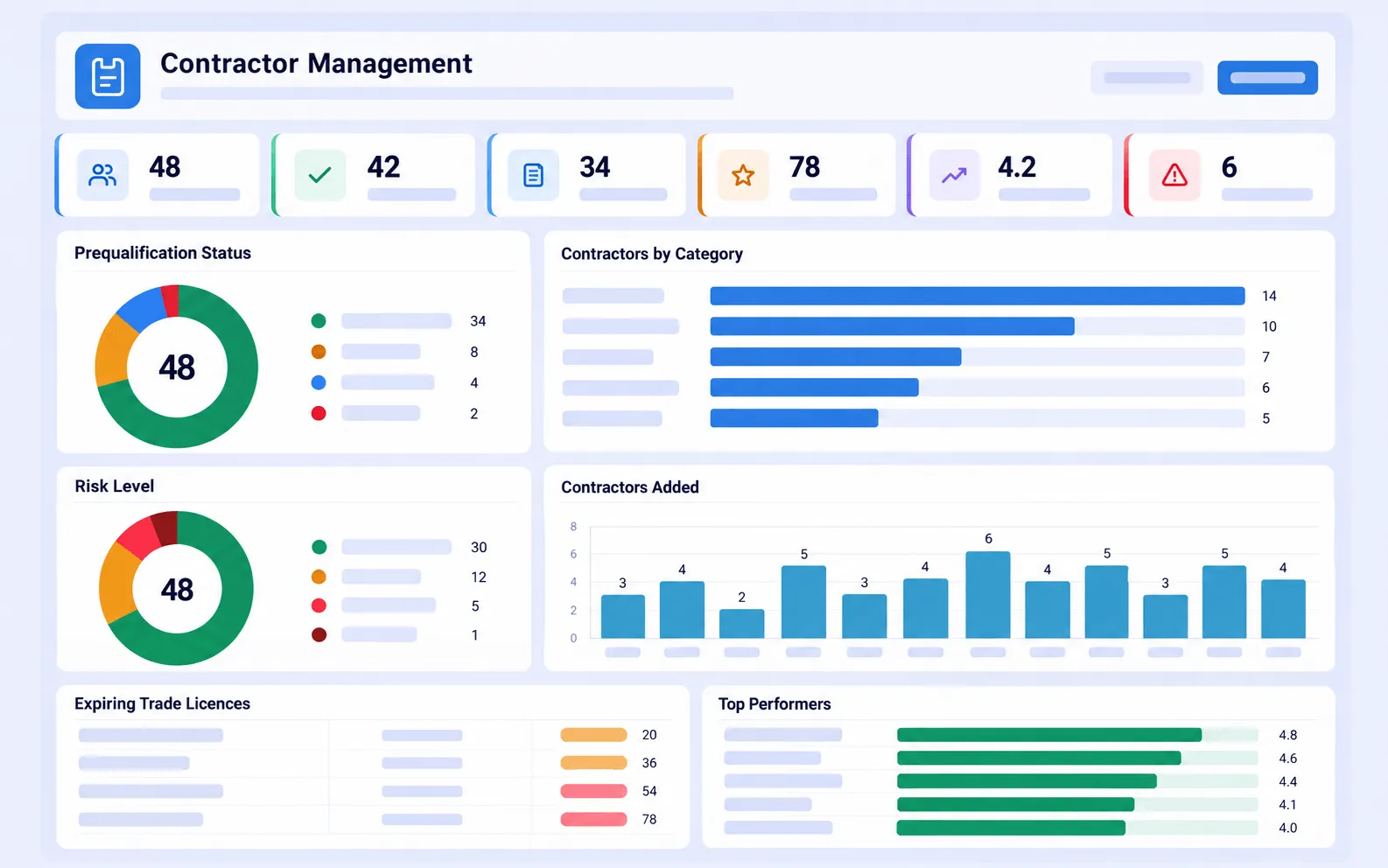Viewport: 1388px width, 868px height.
Task: Click the Top Performers bar rated 4.0
Action: tap(1011, 828)
